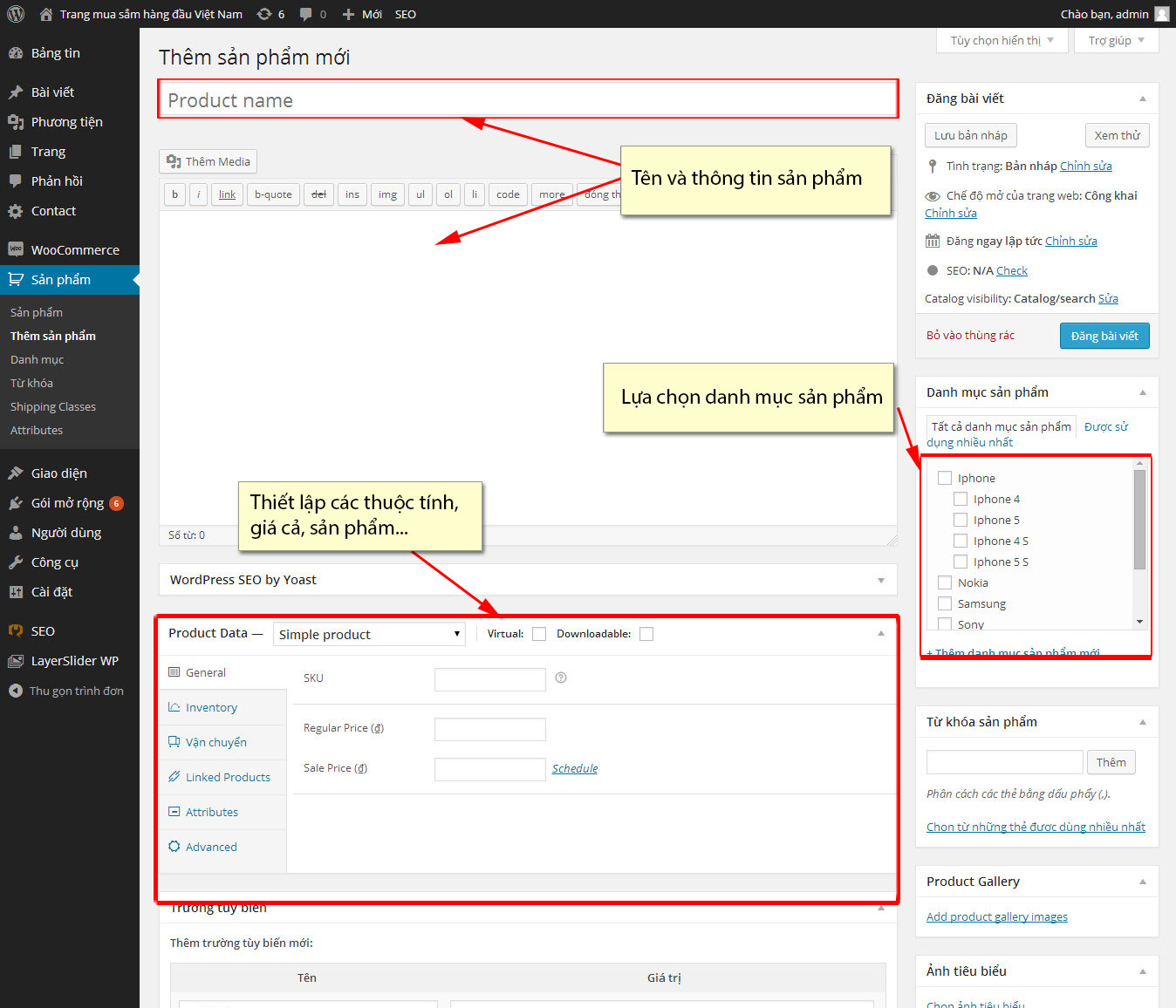
Task: Expand Tùy chọn hiển thị screen options
Action: point(1002,40)
